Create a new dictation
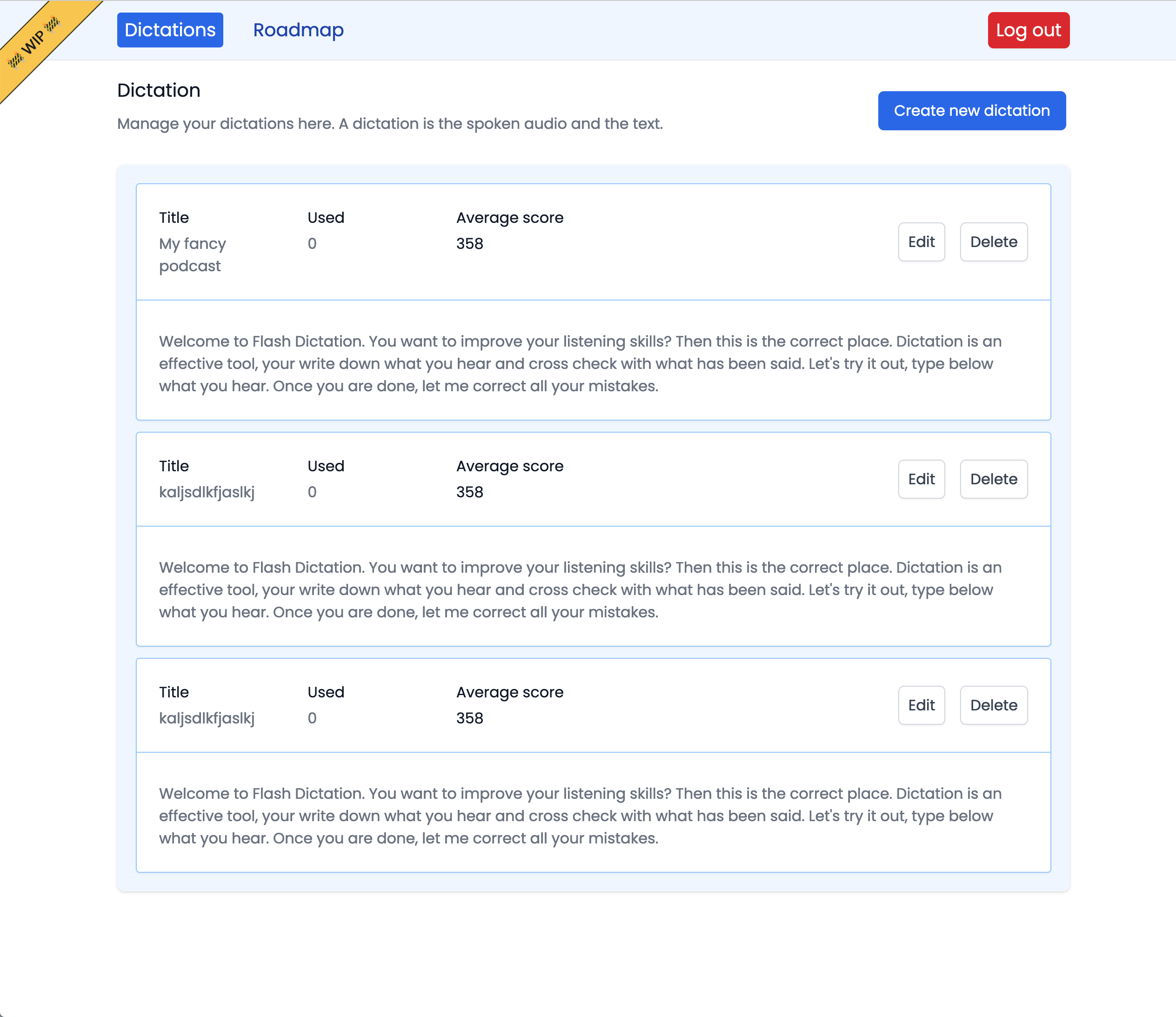1176x1017 pixels. (x=972, y=111)
